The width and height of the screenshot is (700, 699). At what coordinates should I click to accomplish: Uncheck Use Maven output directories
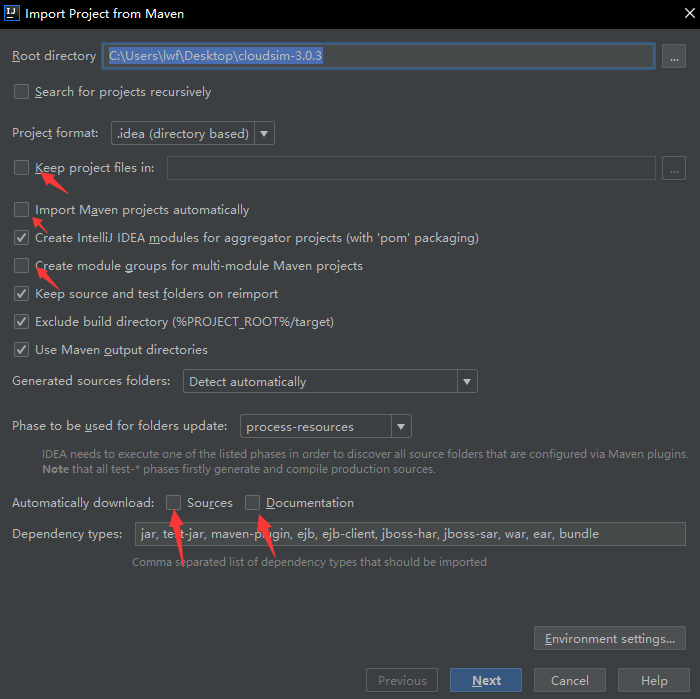(21, 350)
